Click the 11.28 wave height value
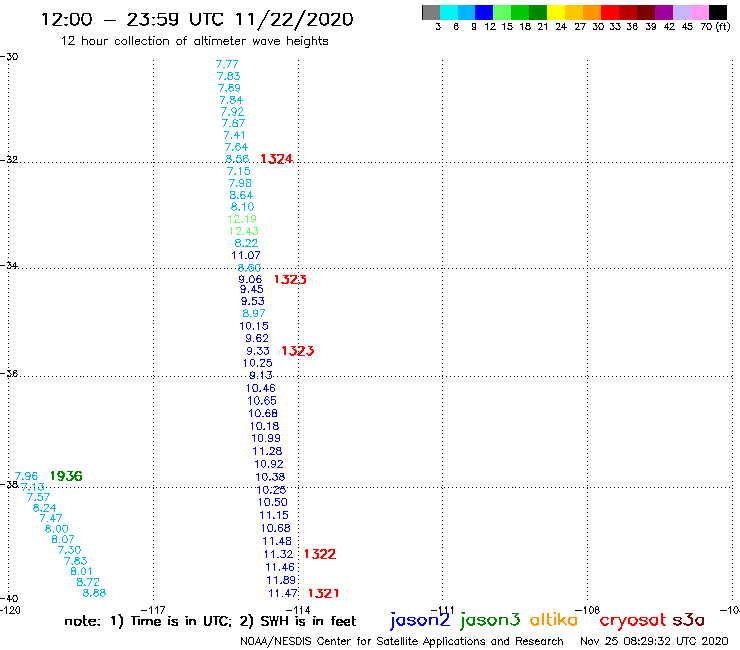This screenshot has width=740, height=650. 268,451
